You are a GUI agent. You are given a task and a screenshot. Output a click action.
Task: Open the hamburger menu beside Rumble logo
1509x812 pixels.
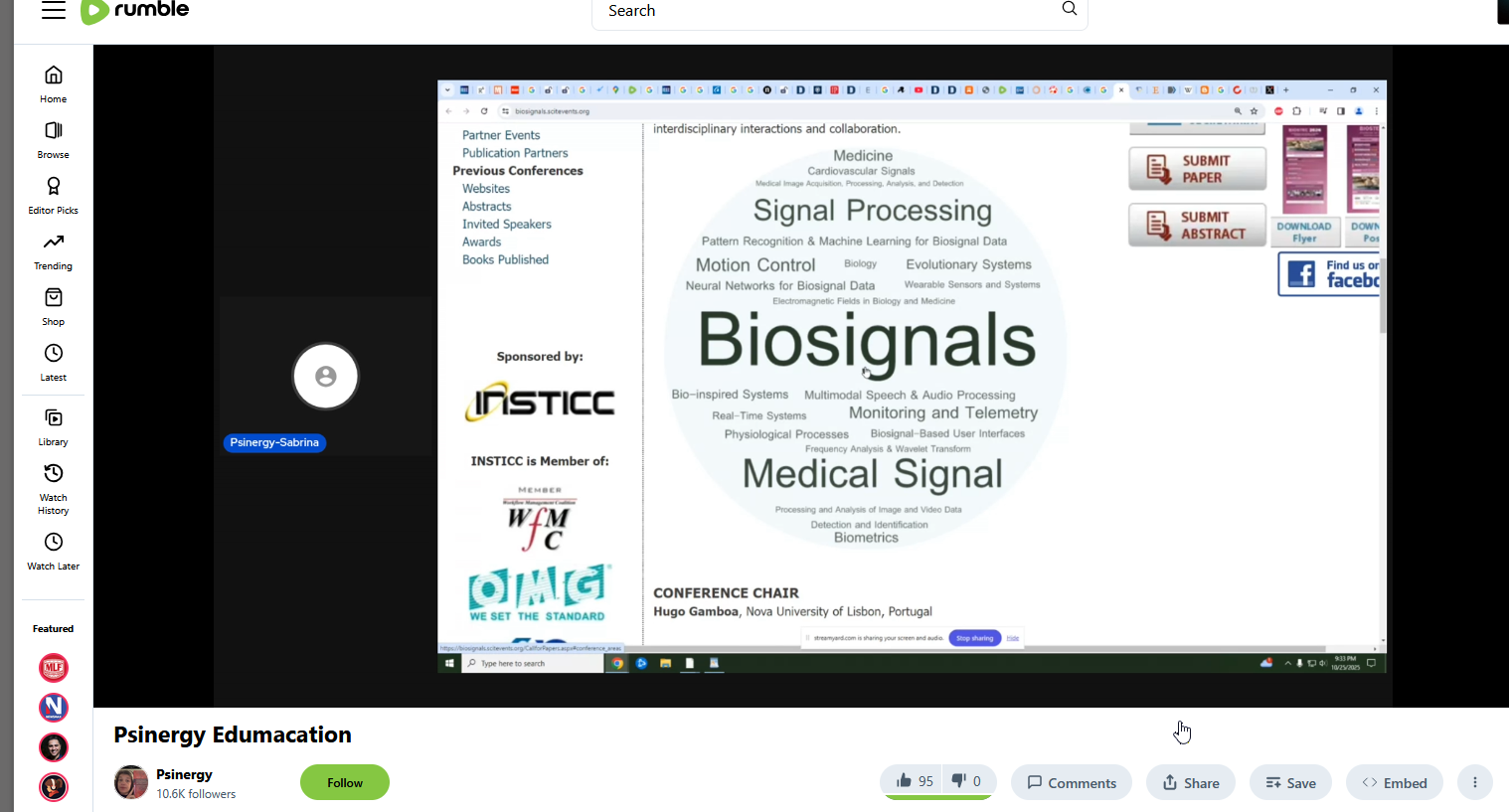(54, 10)
